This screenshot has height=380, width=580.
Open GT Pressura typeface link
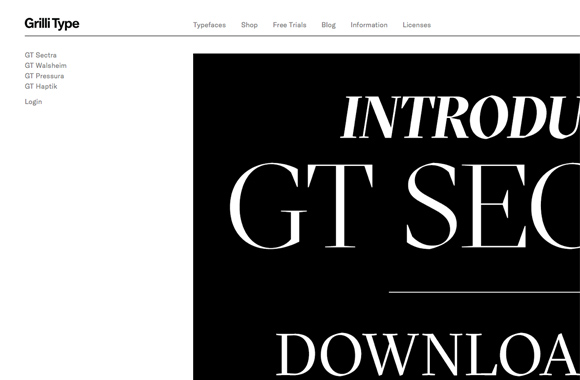(x=44, y=76)
